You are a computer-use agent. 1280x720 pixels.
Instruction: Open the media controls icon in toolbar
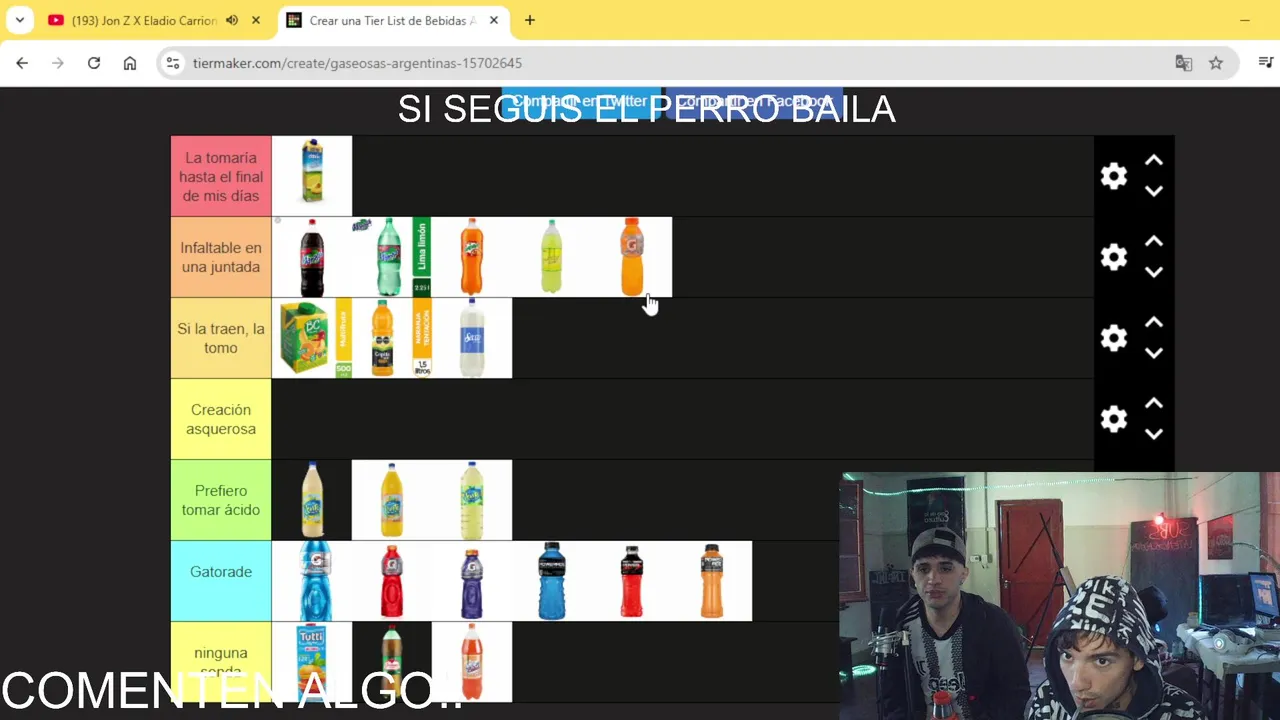pyautogui.click(x=1265, y=63)
